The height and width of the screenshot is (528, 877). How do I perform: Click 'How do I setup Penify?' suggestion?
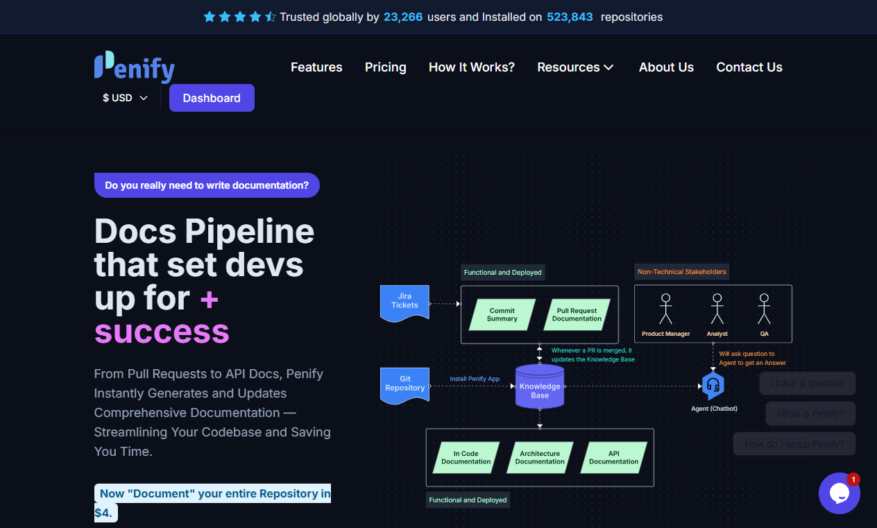pyautogui.click(x=794, y=444)
